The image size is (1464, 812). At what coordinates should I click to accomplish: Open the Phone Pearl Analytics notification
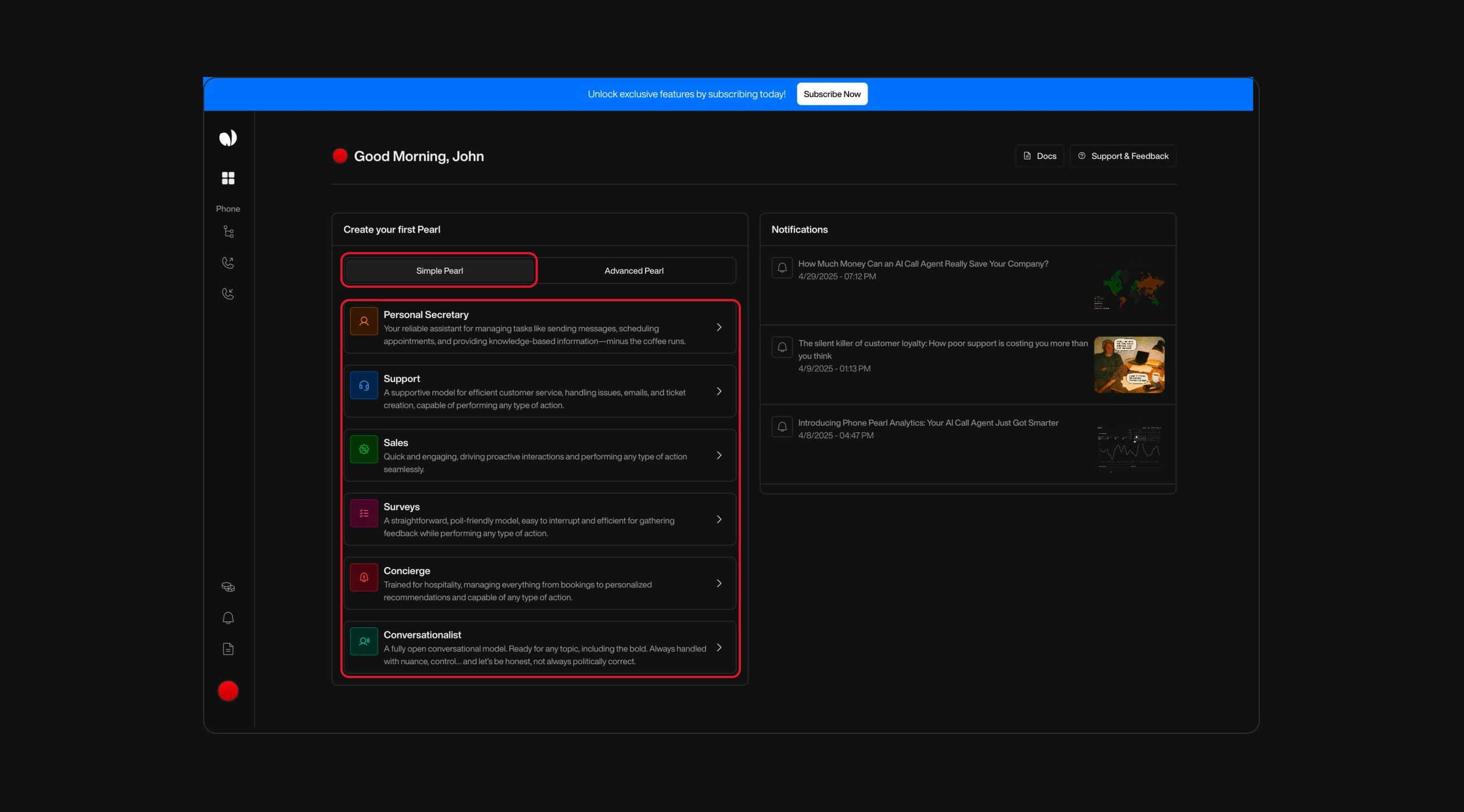[x=927, y=422]
